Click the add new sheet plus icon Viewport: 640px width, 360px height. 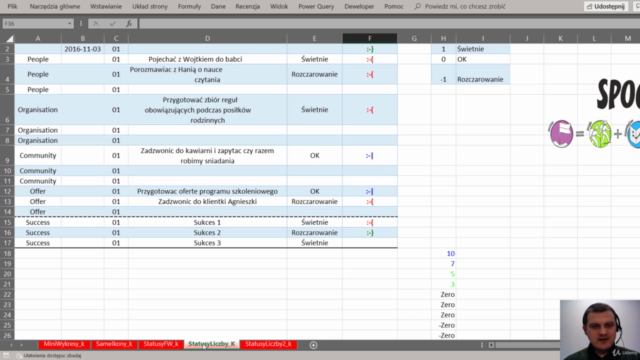pyautogui.click(x=313, y=345)
